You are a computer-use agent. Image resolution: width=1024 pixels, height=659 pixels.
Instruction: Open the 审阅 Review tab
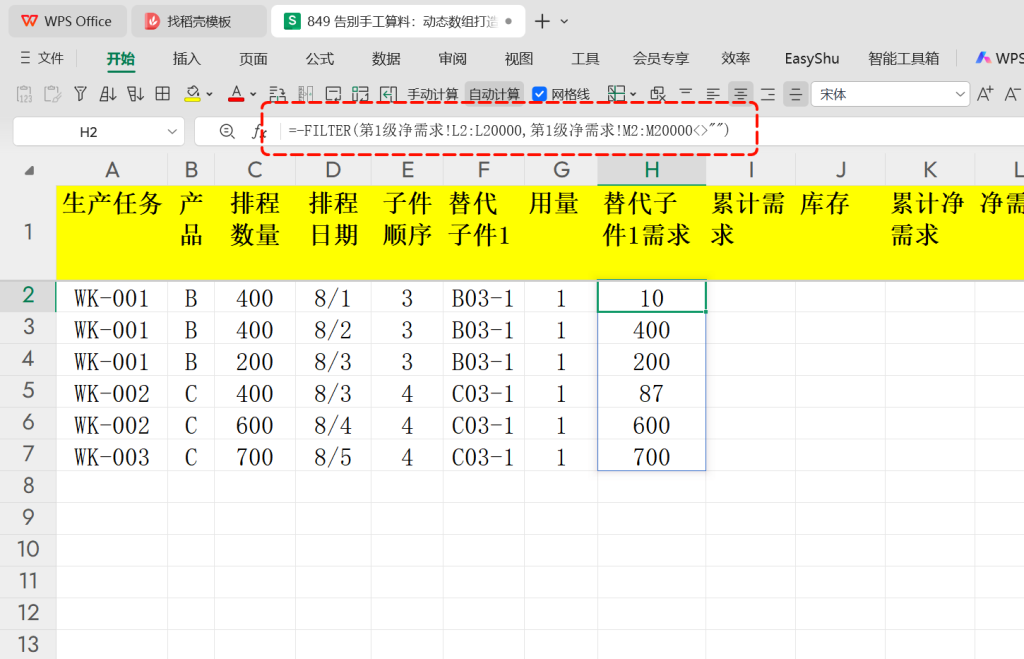point(453,59)
